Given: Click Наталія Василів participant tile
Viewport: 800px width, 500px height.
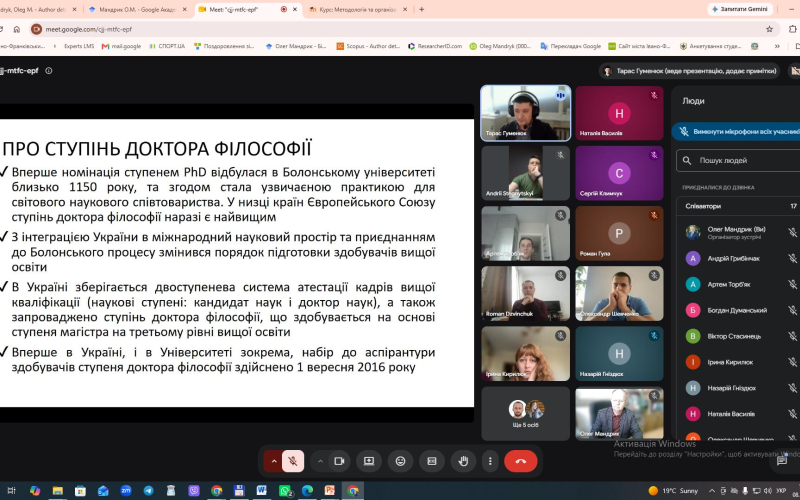Looking at the screenshot, I should [619, 113].
